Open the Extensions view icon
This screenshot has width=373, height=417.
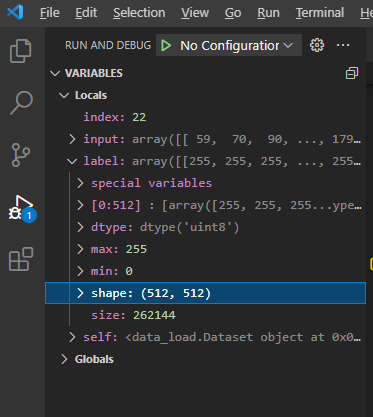(x=21, y=259)
